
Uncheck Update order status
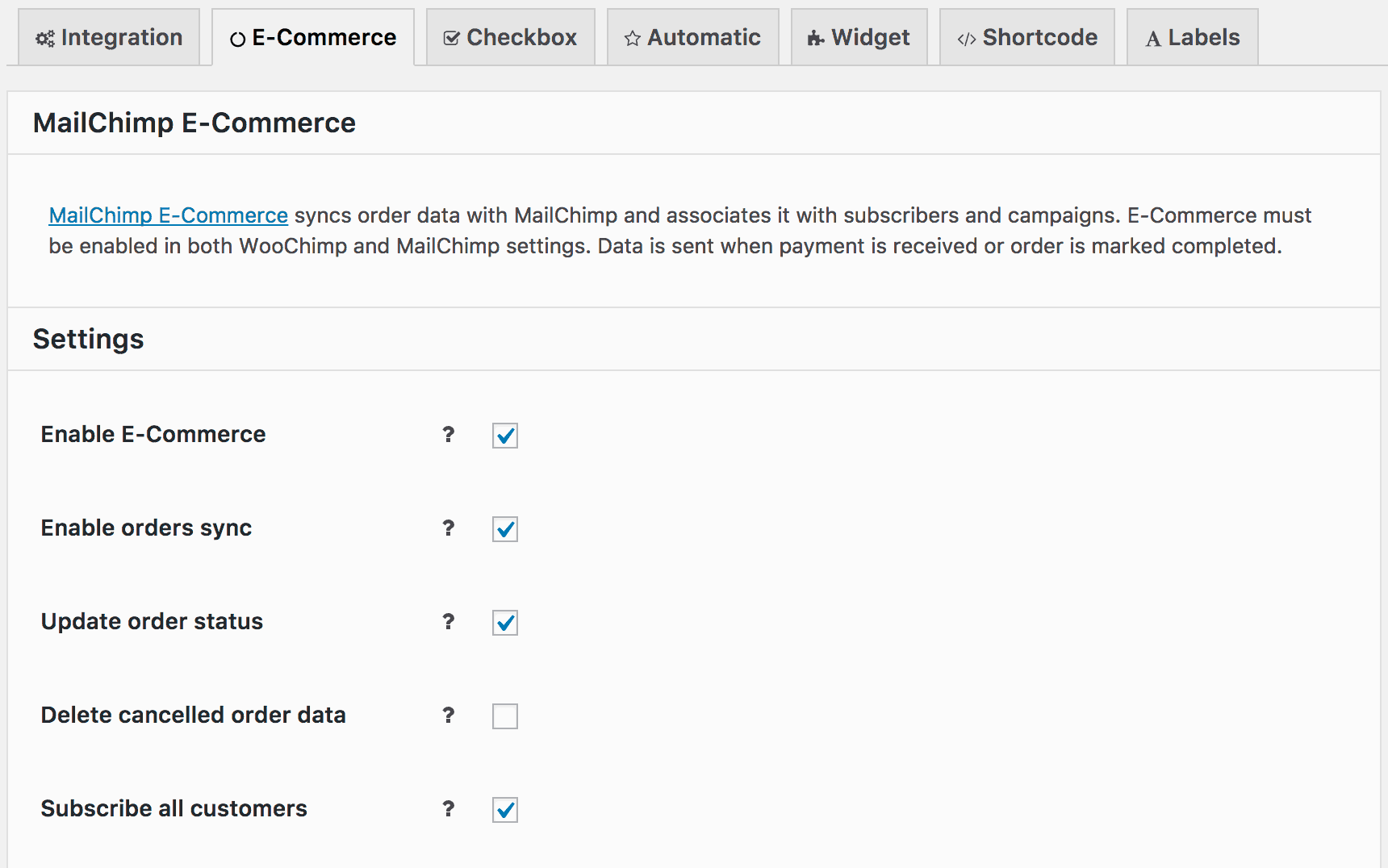(x=504, y=623)
